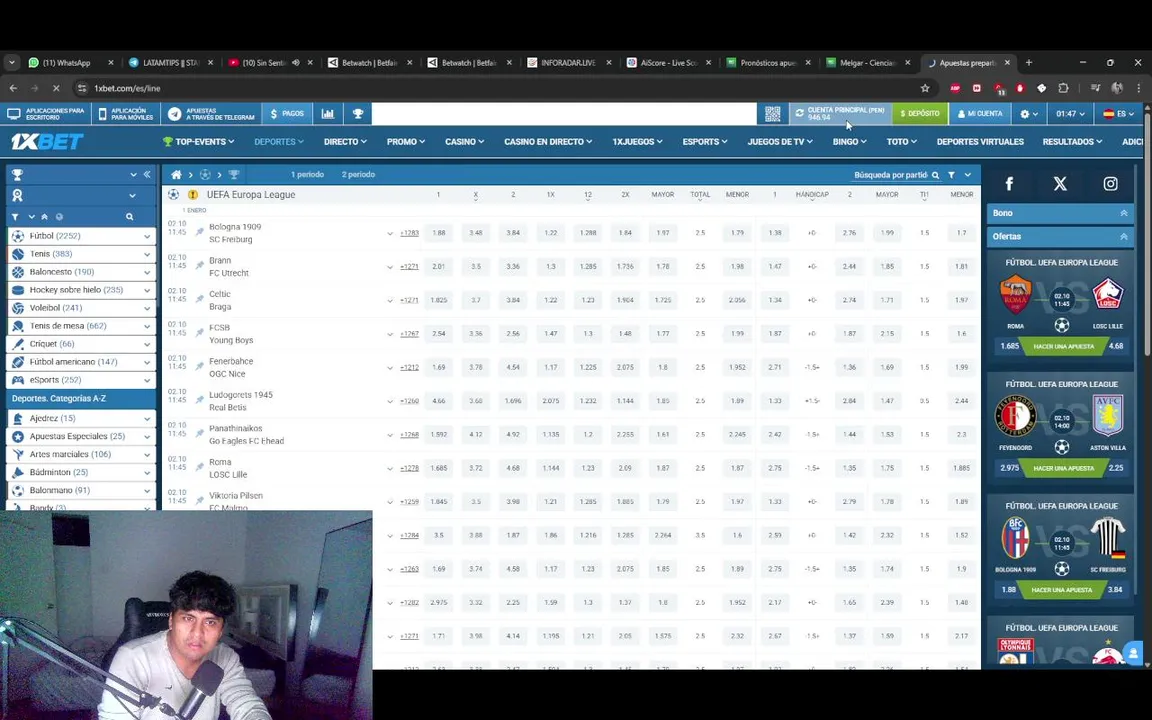Open the DIRECTO menu

[x=346, y=142]
